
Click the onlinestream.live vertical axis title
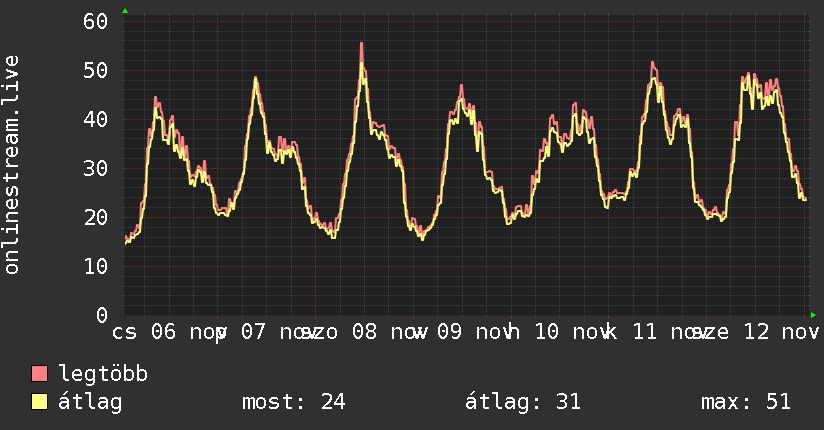[x=11, y=165]
